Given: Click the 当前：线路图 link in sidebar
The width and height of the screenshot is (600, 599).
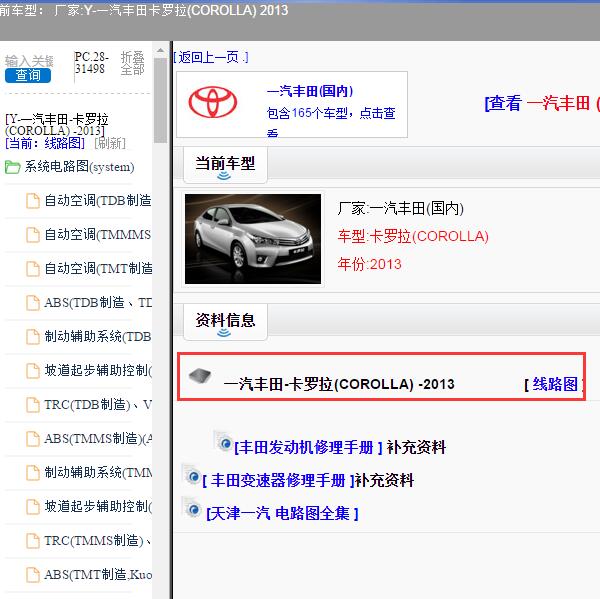Looking at the screenshot, I should [x=45, y=144].
